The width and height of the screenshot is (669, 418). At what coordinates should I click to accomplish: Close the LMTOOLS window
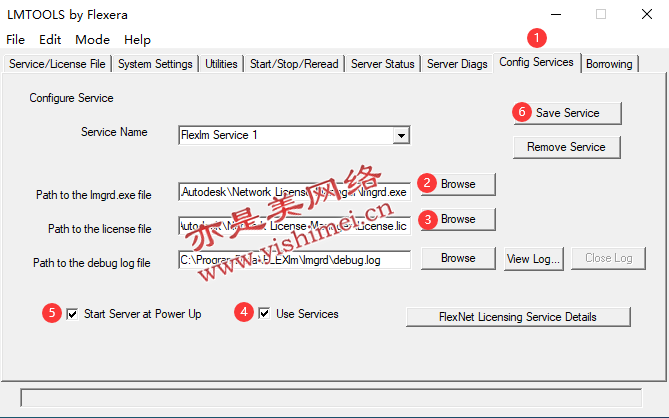coord(647,15)
